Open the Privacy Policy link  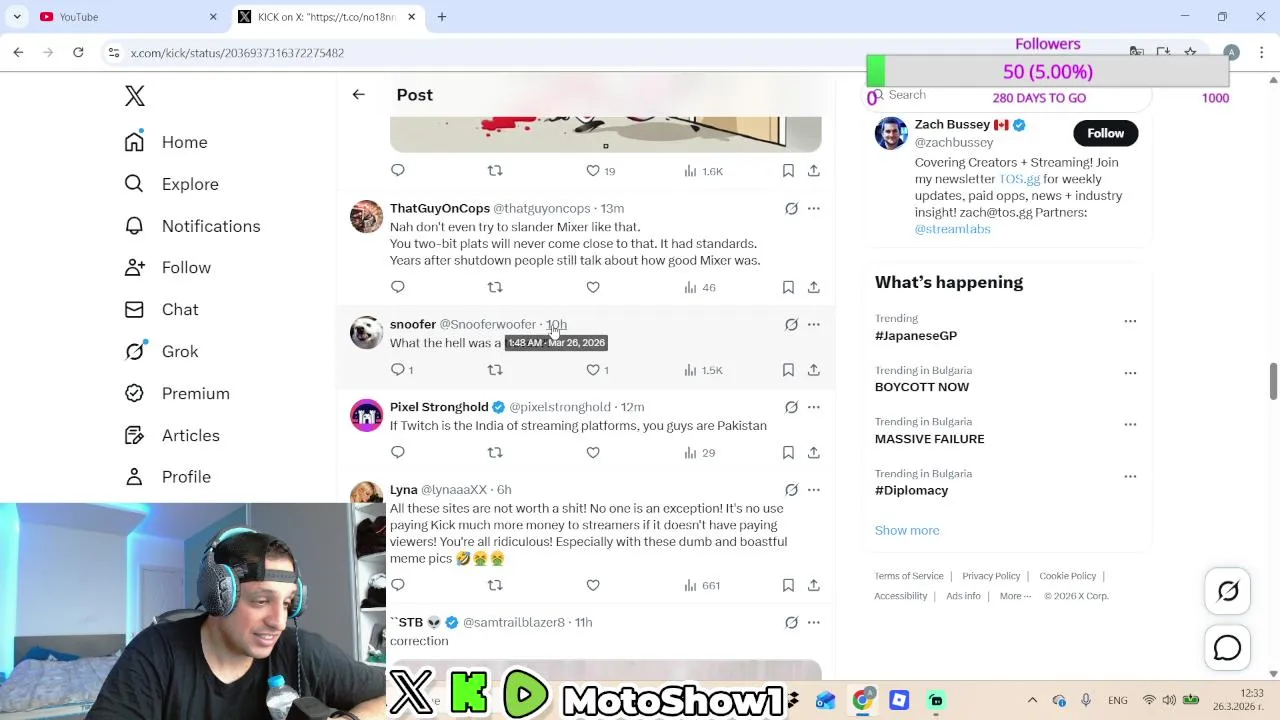991,576
